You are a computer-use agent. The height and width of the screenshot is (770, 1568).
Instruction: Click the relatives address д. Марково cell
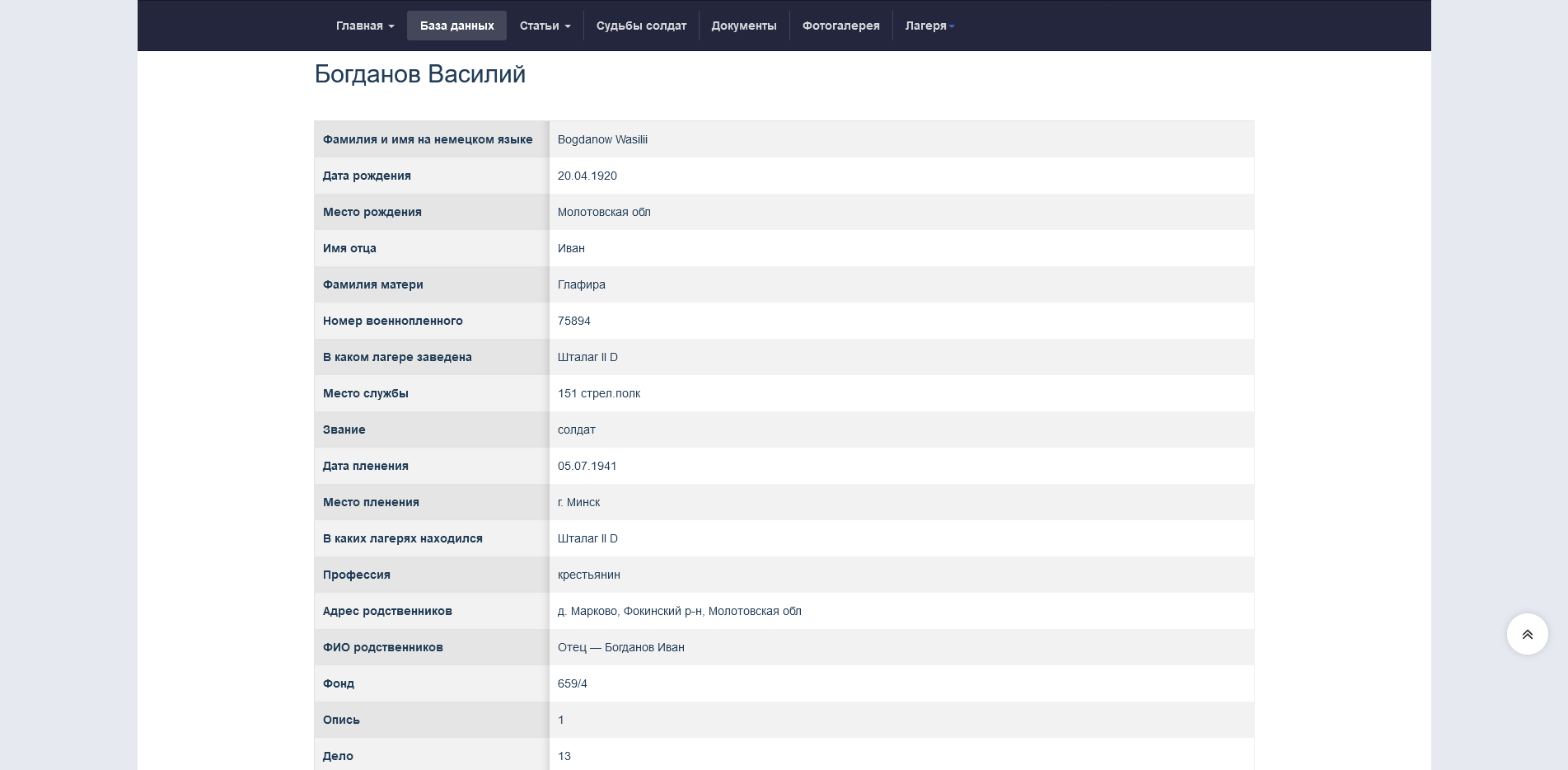click(679, 611)
